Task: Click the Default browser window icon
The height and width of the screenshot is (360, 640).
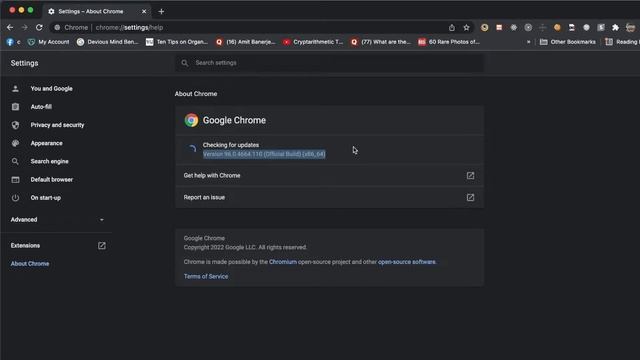Action: pos(16,180)
